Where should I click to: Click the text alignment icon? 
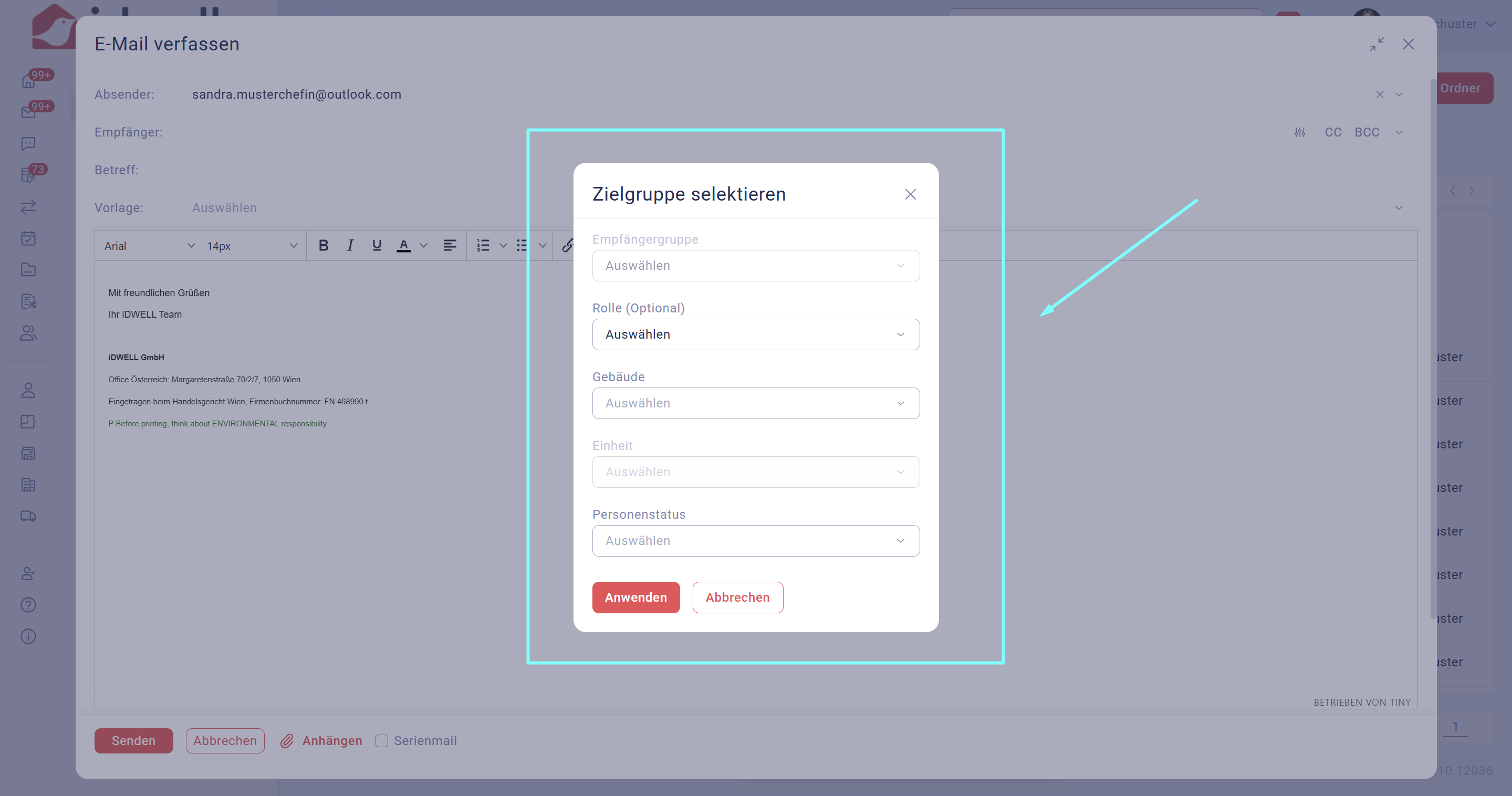[x=450, y=245]
